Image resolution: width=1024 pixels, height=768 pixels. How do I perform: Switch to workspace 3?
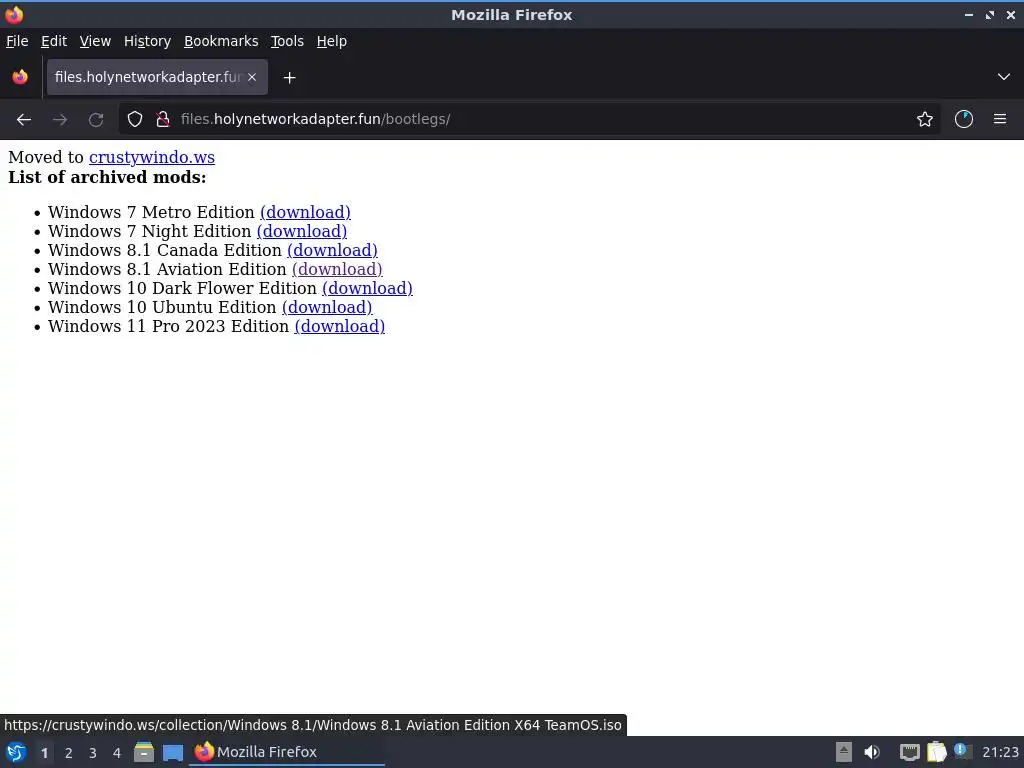click(x=93, y=753)
